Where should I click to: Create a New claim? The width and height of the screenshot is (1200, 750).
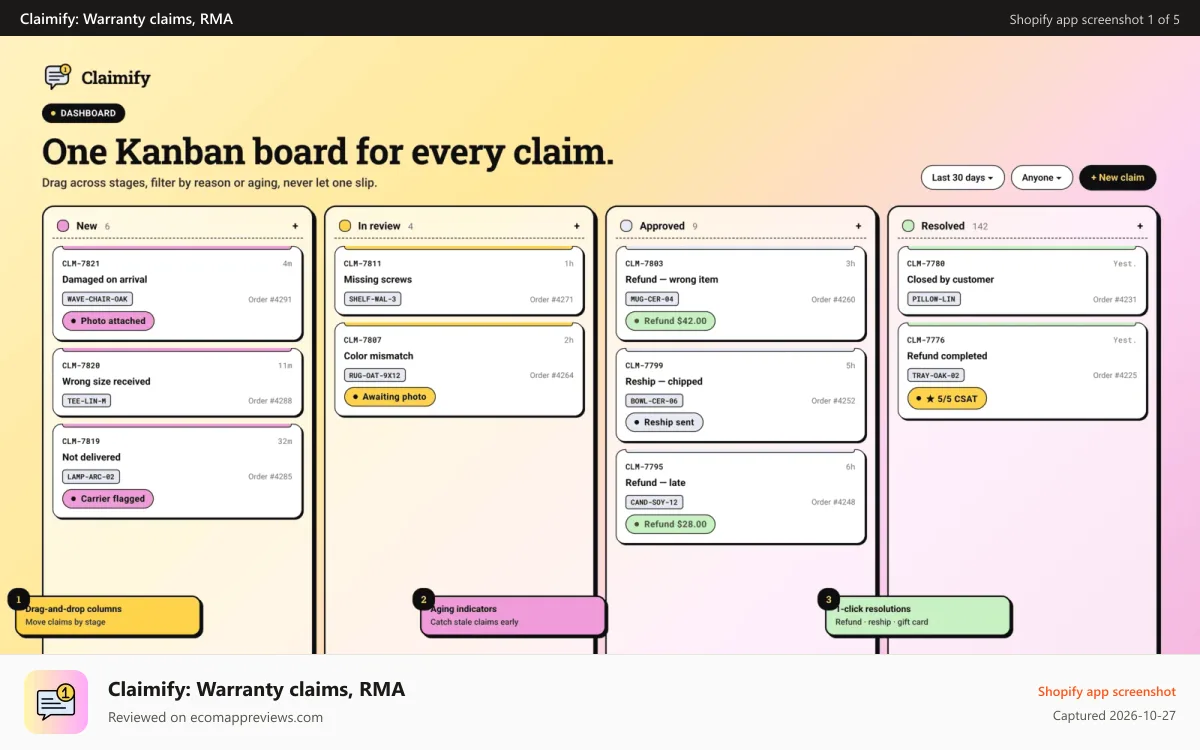point(1118,177)
